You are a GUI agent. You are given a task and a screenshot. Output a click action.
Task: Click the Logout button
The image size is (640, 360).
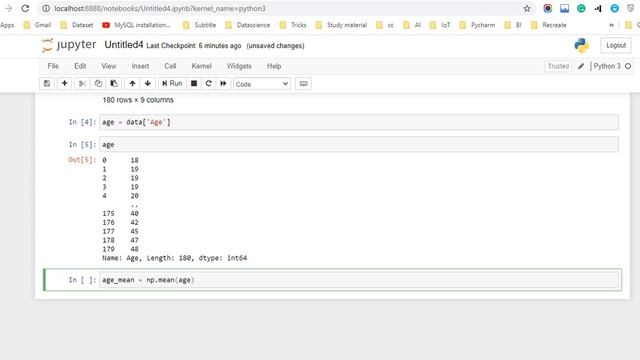click(616, 45)
